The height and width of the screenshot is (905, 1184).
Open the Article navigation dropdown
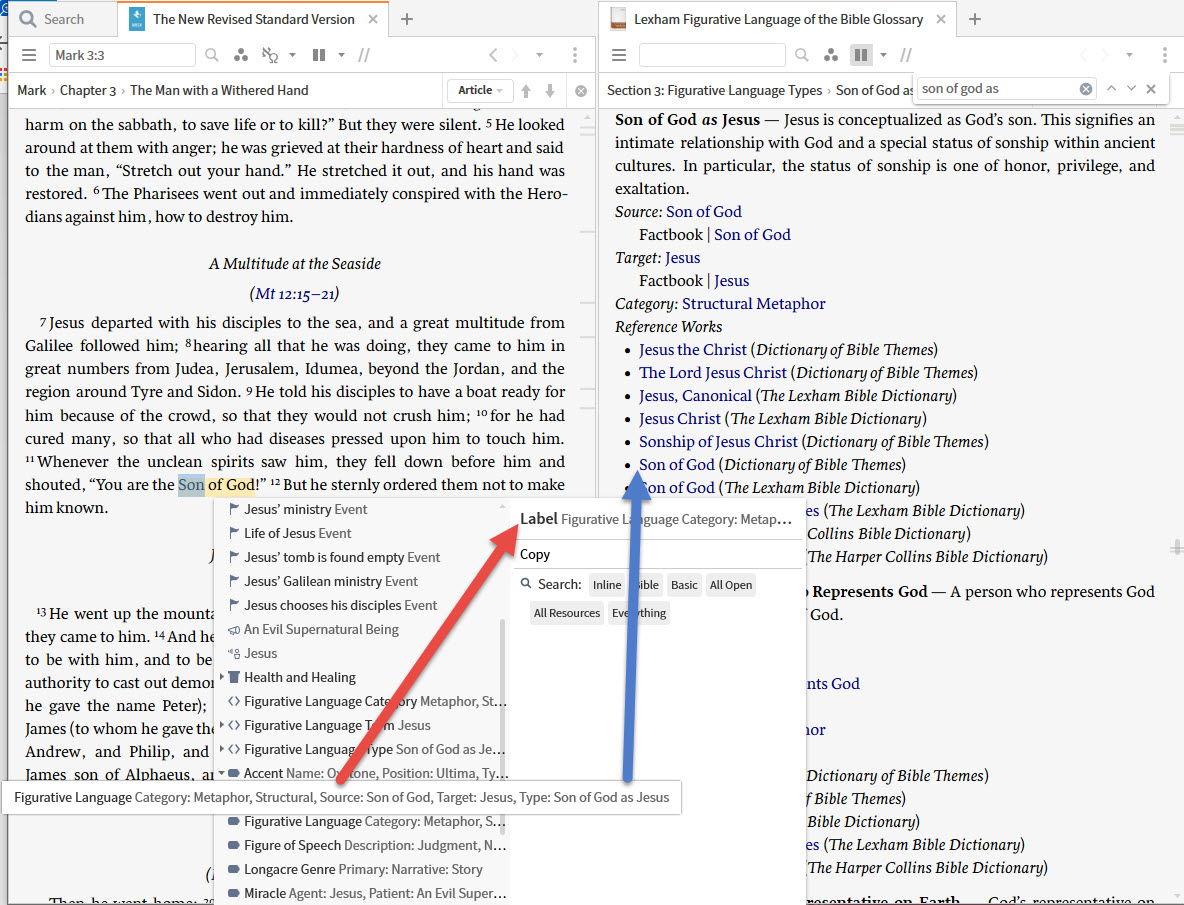480,91
